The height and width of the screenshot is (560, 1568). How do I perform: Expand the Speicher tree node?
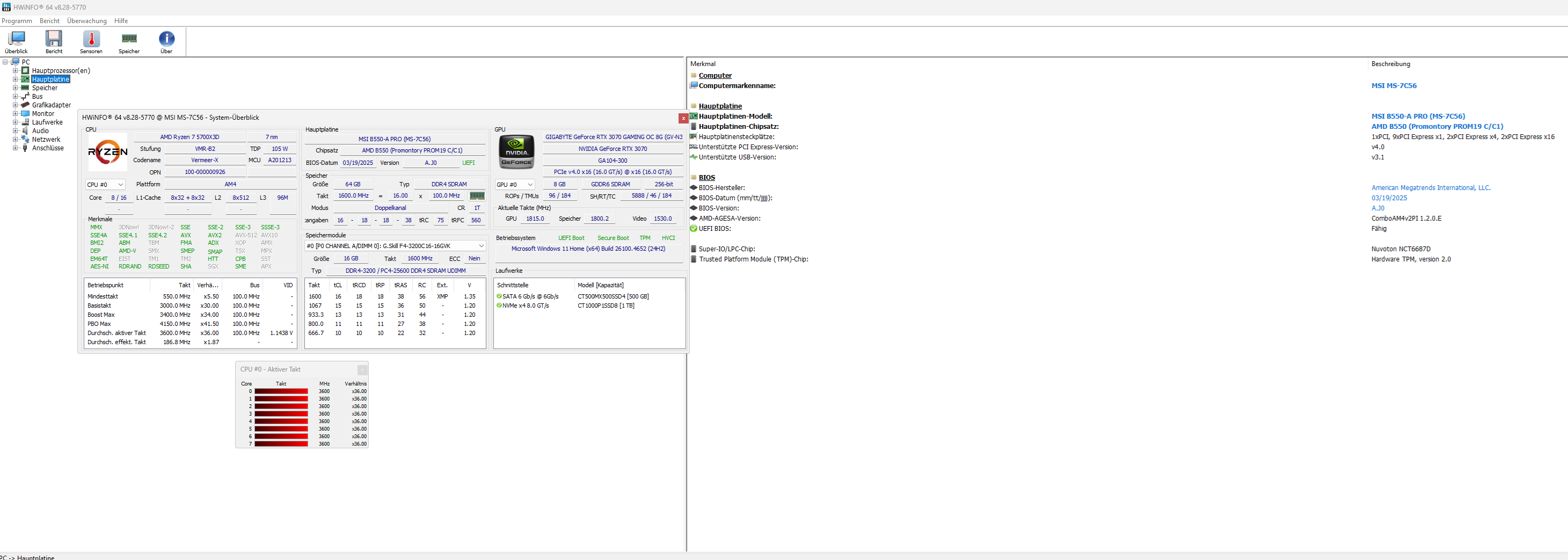(x=15, y=88)
